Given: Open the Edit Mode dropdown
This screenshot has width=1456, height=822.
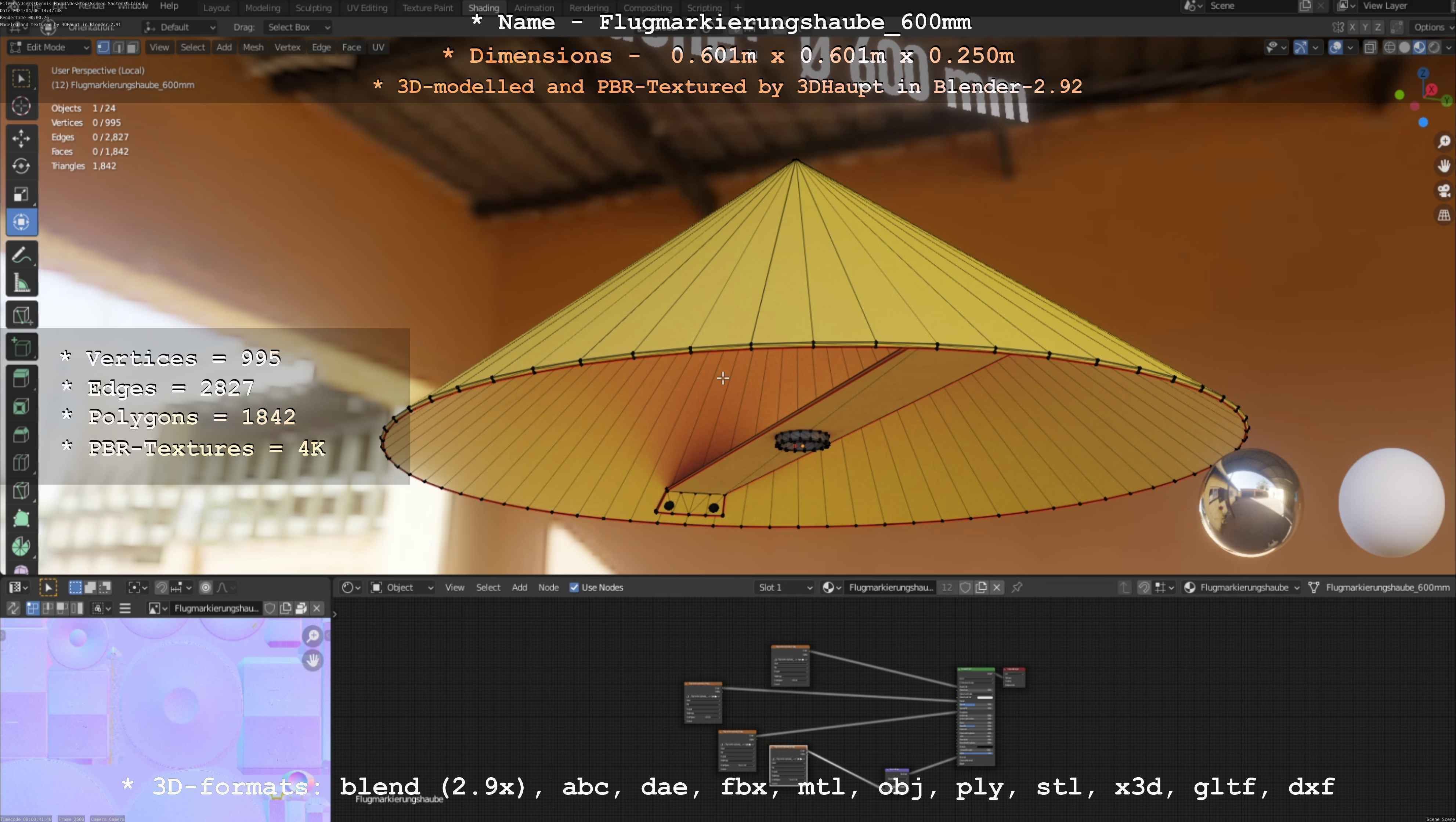Looking at the screenshot, I should click(48, 47).
